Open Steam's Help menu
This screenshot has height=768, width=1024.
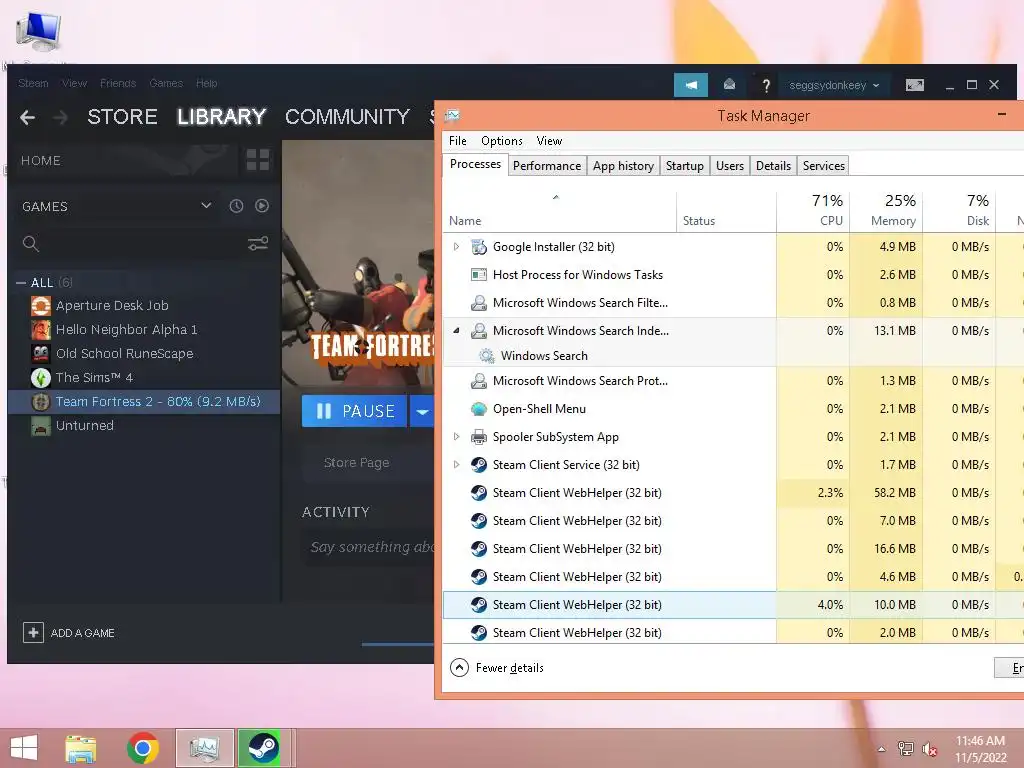[206, 84]
